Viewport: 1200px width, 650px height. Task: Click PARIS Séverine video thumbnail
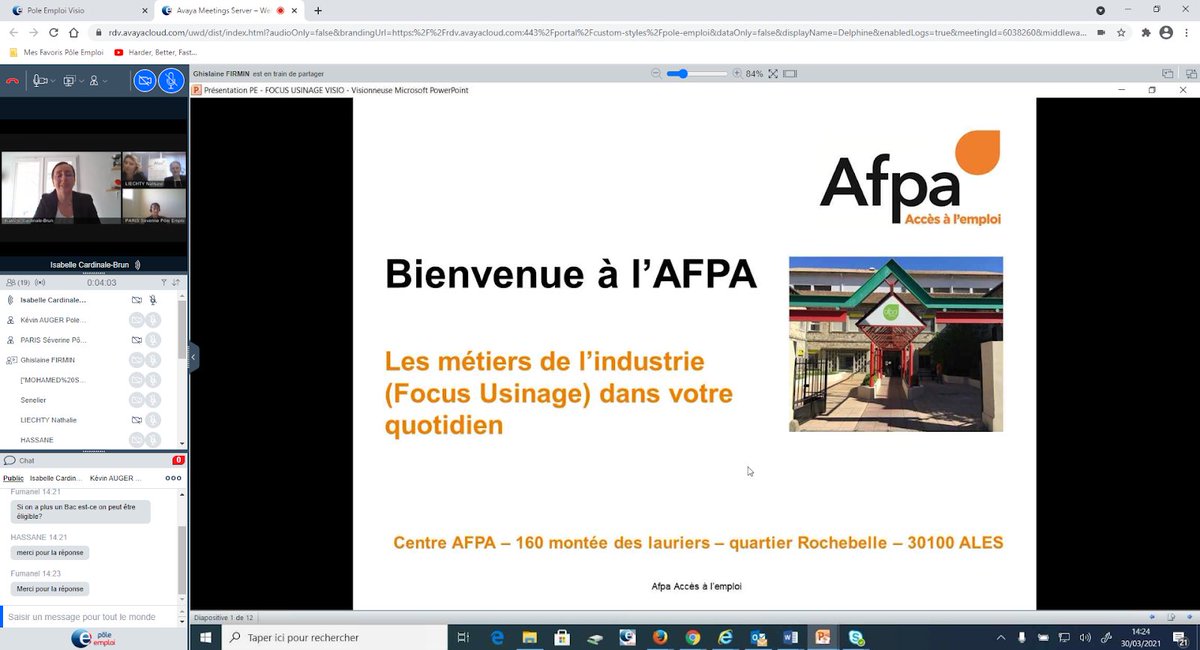click(154, 207)
